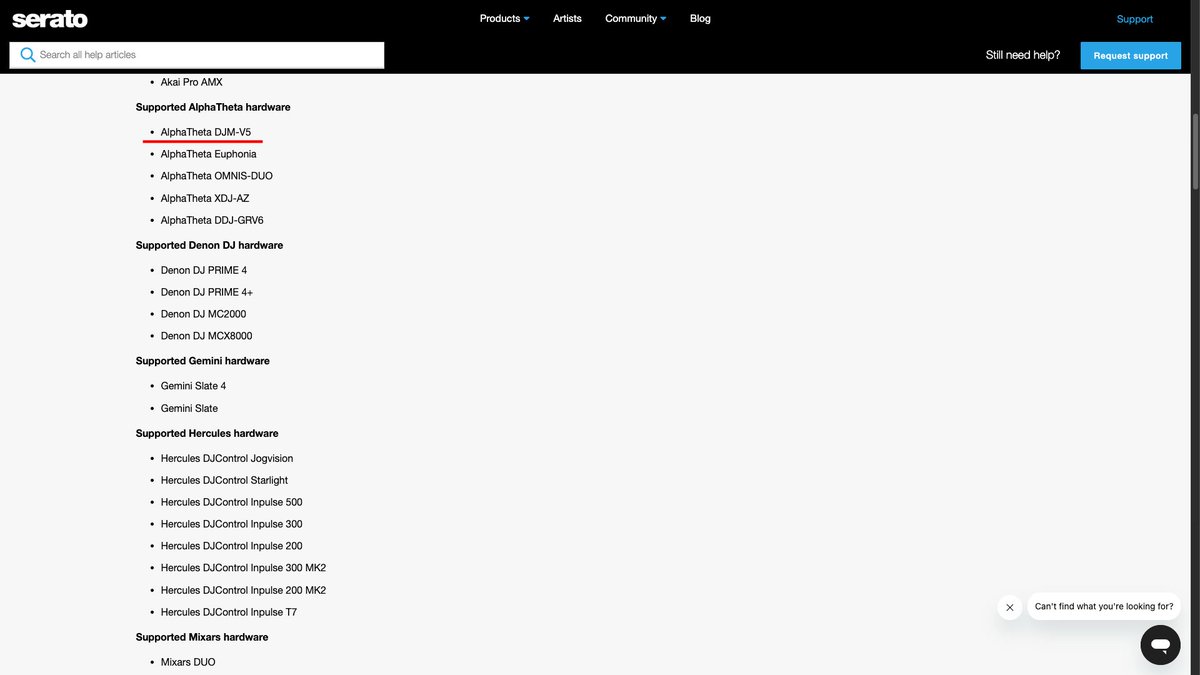Click the Supported Gemini hardware heading

coord(203,361)
